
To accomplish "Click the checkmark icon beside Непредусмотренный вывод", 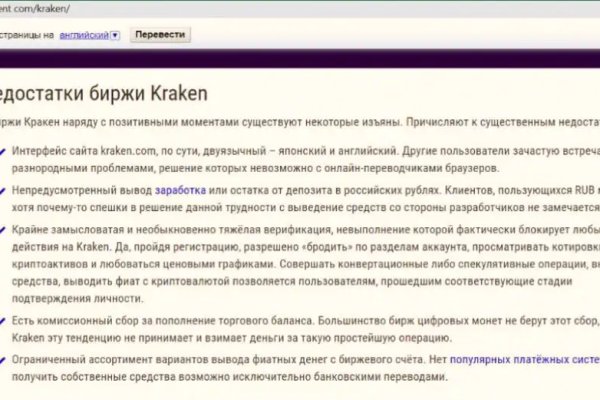I will [x=8, y=189].
